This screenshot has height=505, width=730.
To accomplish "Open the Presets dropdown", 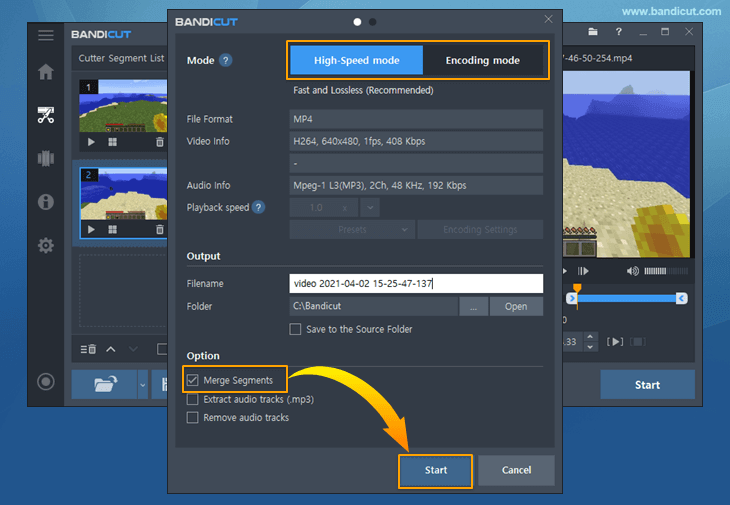I will 352,229.
